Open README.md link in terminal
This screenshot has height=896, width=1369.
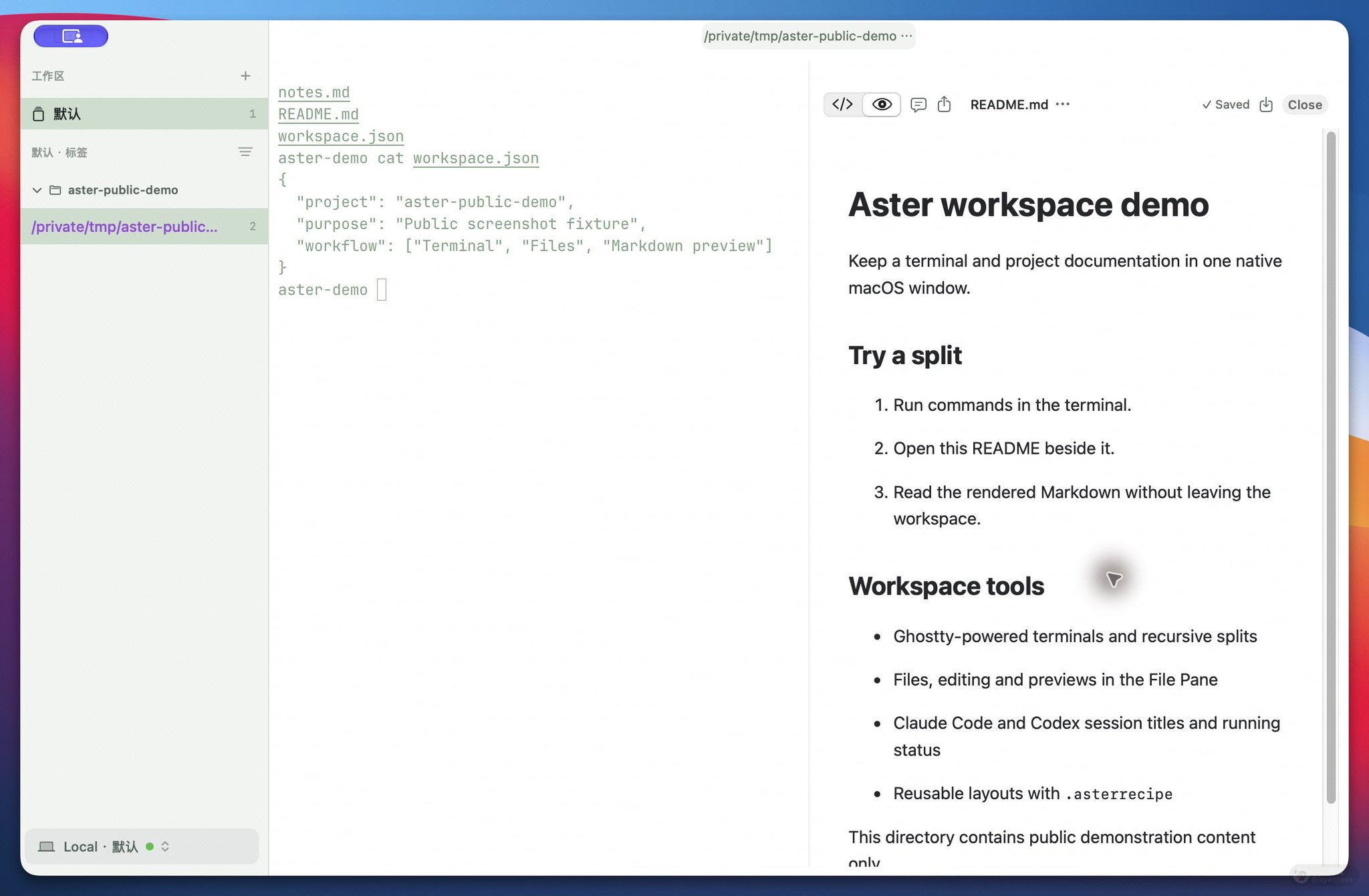tap(318, 114)
